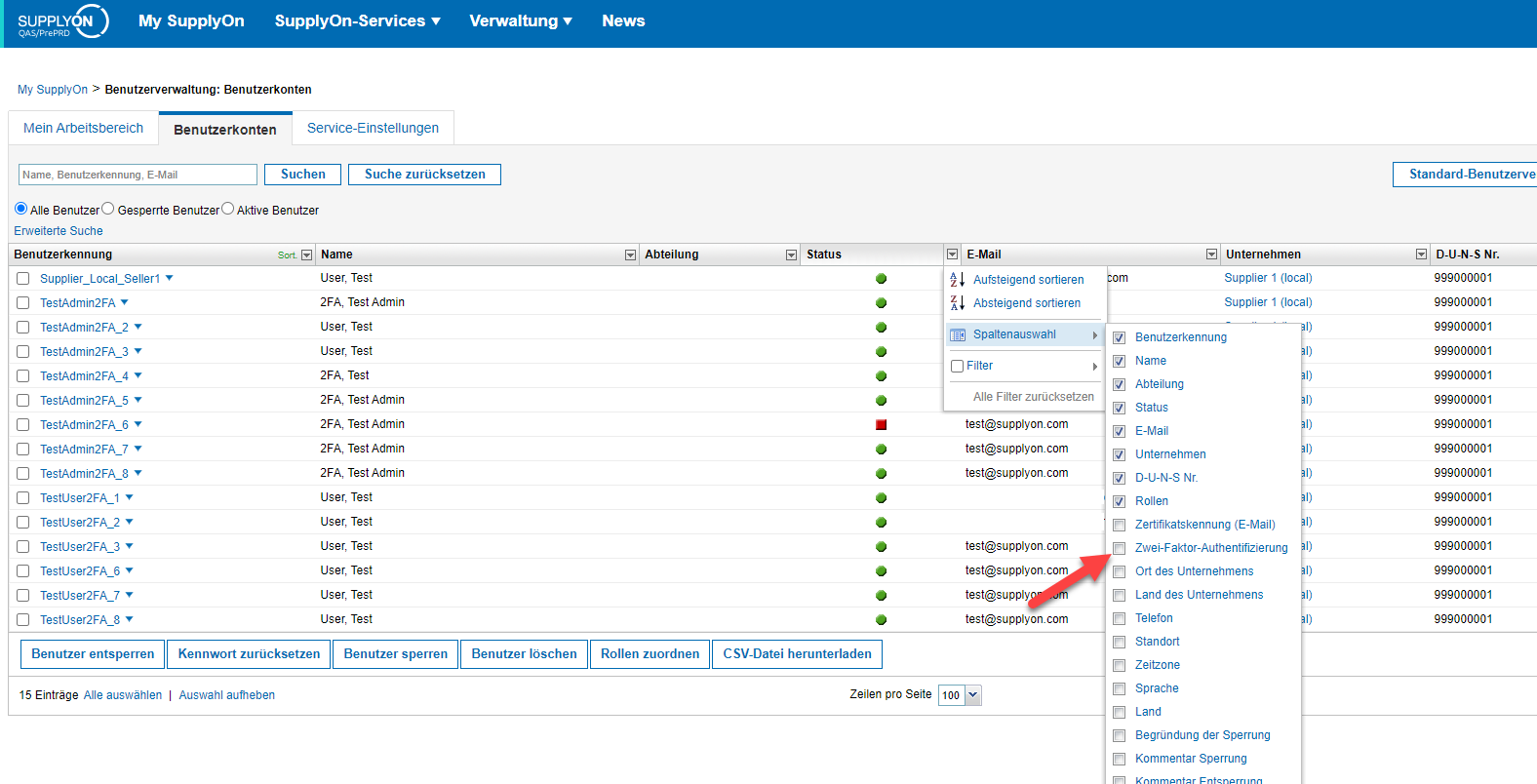Toggle the Filter checkbox in column menu
Viewport: 1537px width, 784px height.
(x=957, y=367)
